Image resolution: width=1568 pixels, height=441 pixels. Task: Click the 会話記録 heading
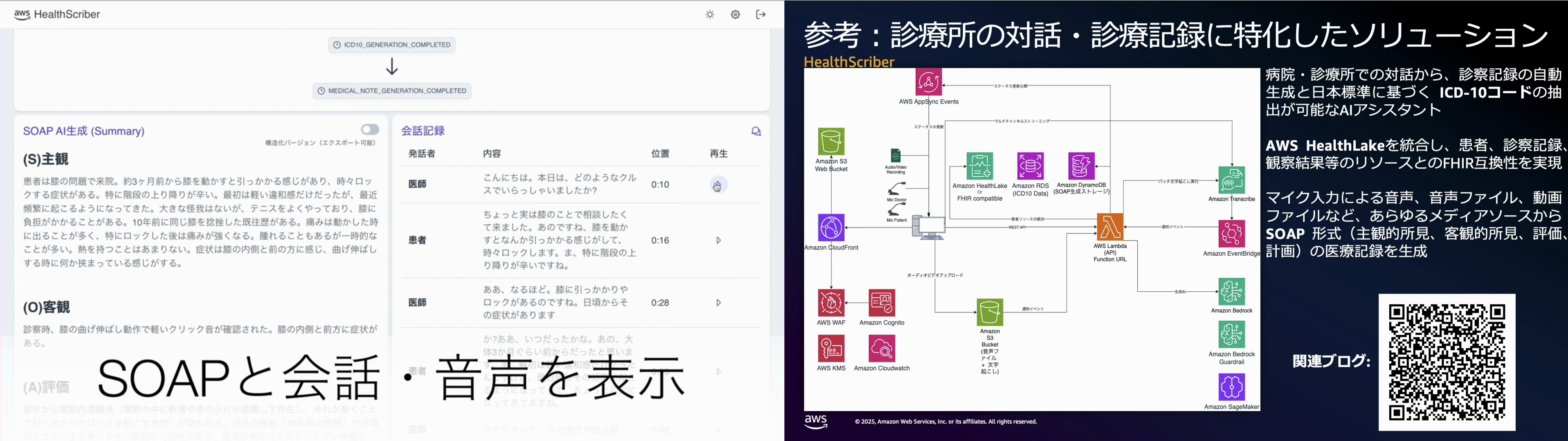pyautogui.click(x=423, y=131)
